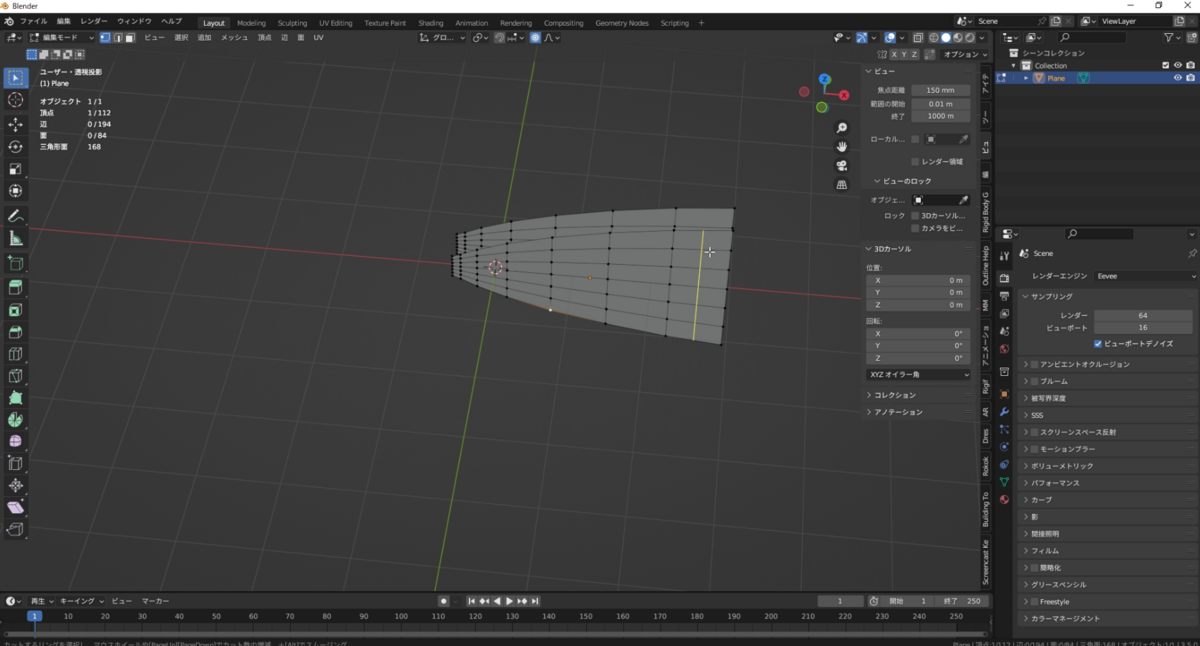Click the hand pan view icon
1200x646 pixels.
pyautogui.click(x=842, y=147)
